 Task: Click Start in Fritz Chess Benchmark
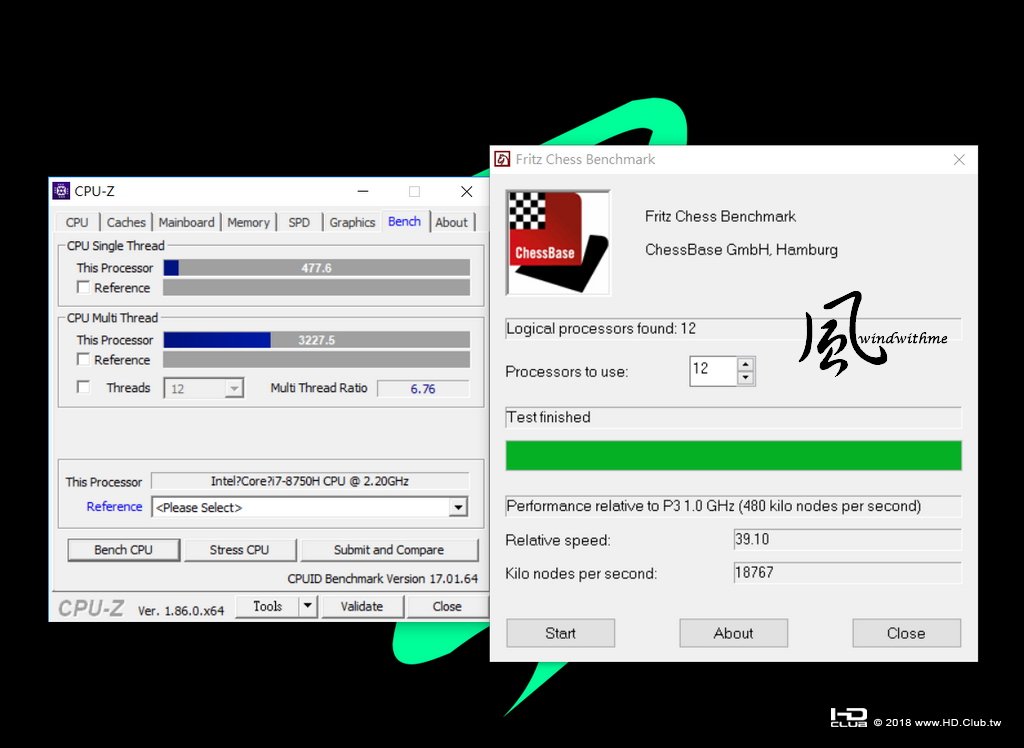pyautogui.click(x=560, y=633)
